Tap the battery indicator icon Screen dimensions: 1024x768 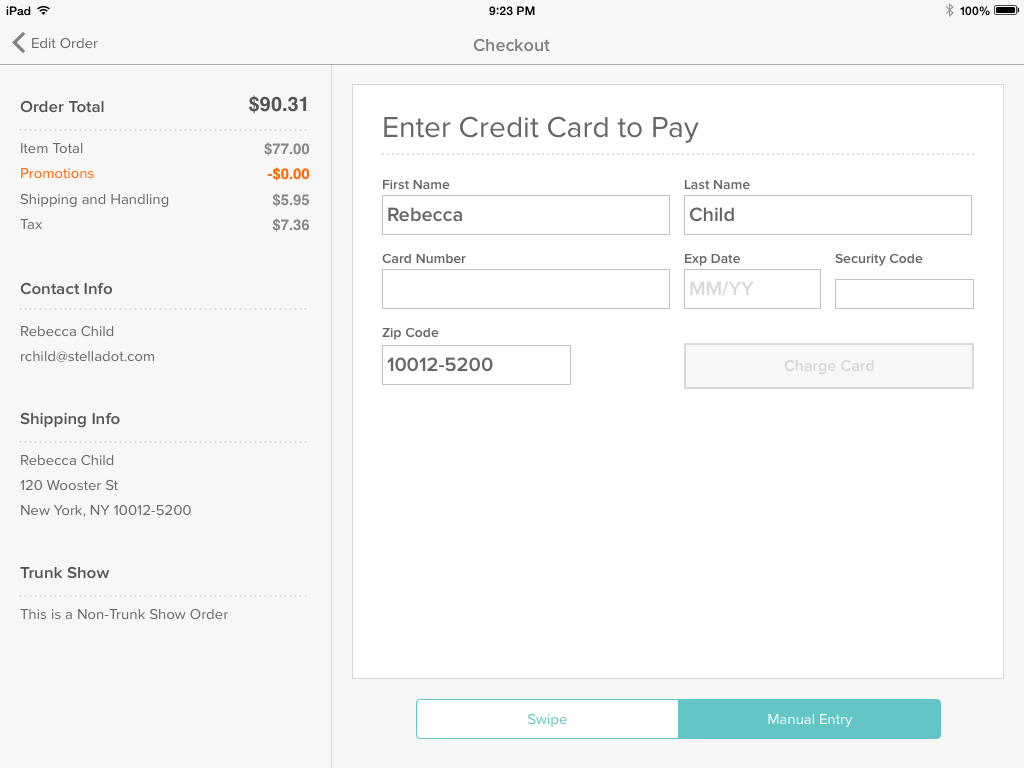click(1006, 10)
